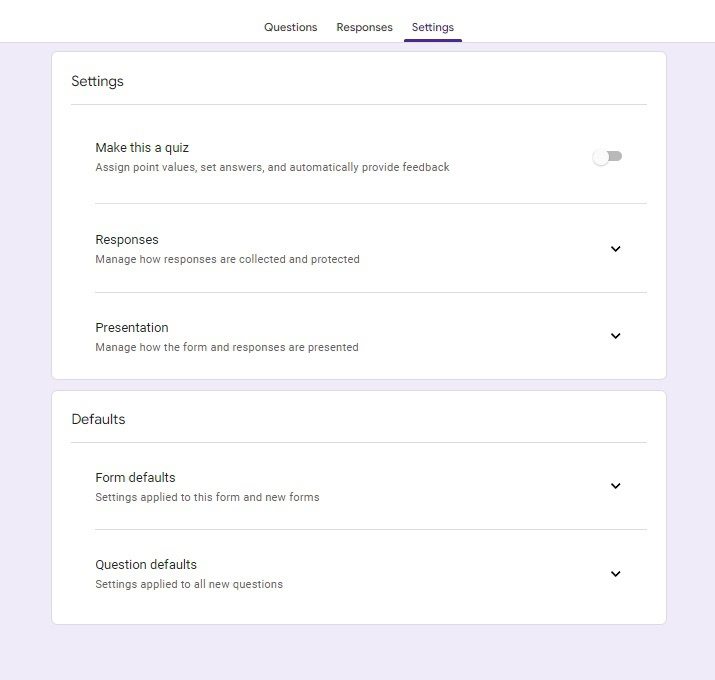The width and height of the screenshot is (715, 680).
Task: Click "Settings applied to all new questions" text
Action: coord(189,584)
